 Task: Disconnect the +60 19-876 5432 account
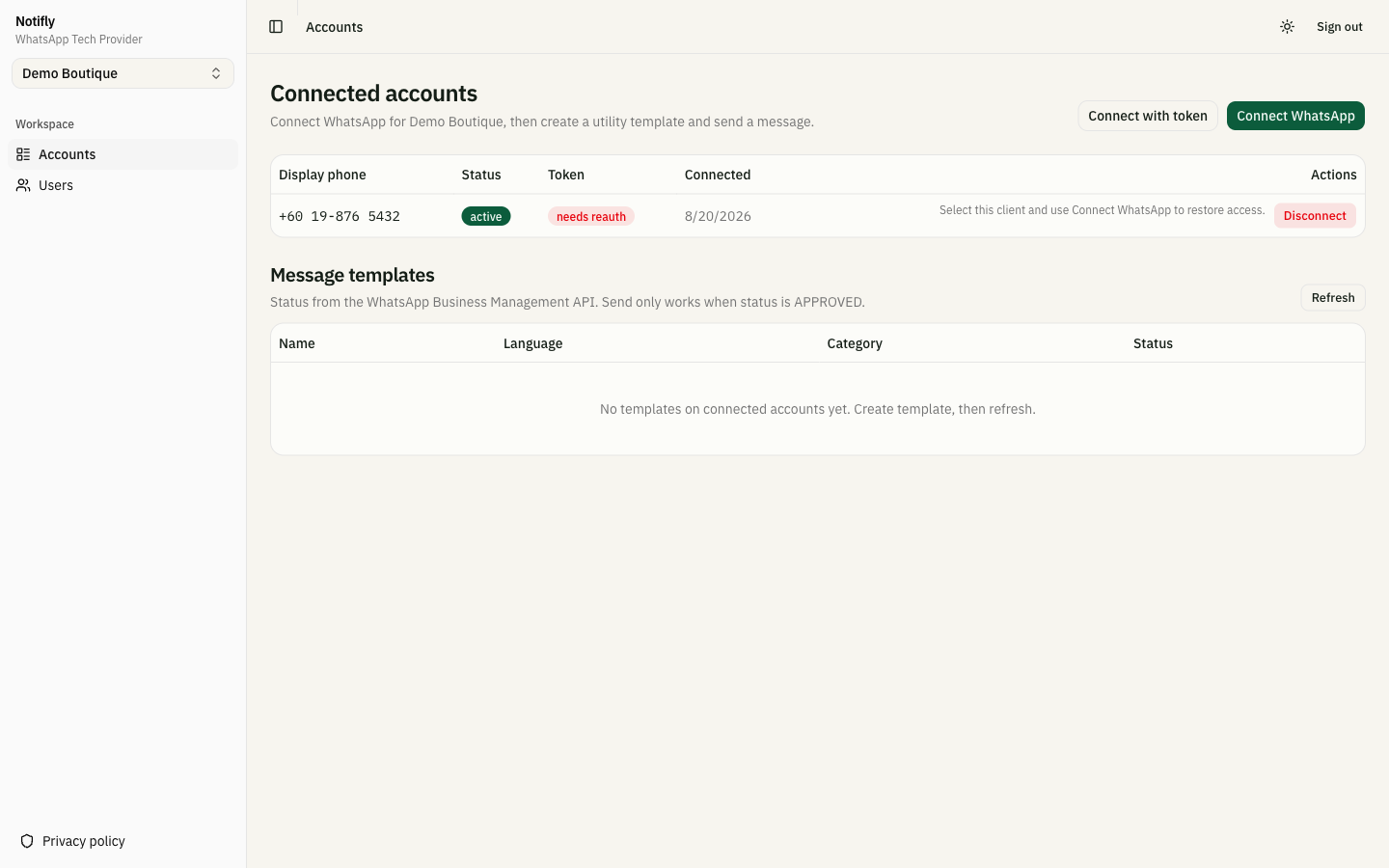[1315, 216]
